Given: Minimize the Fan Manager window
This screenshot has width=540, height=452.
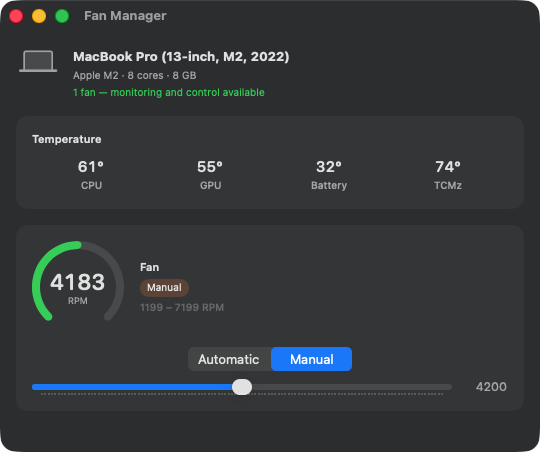Looking at the screenshot, I should point(39,16).
